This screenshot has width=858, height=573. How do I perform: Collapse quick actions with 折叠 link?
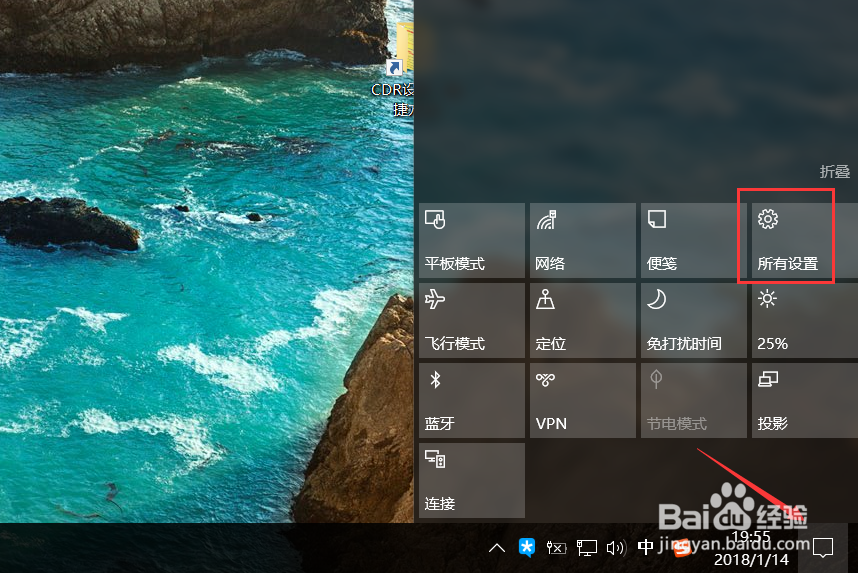[x=834, y=172]
